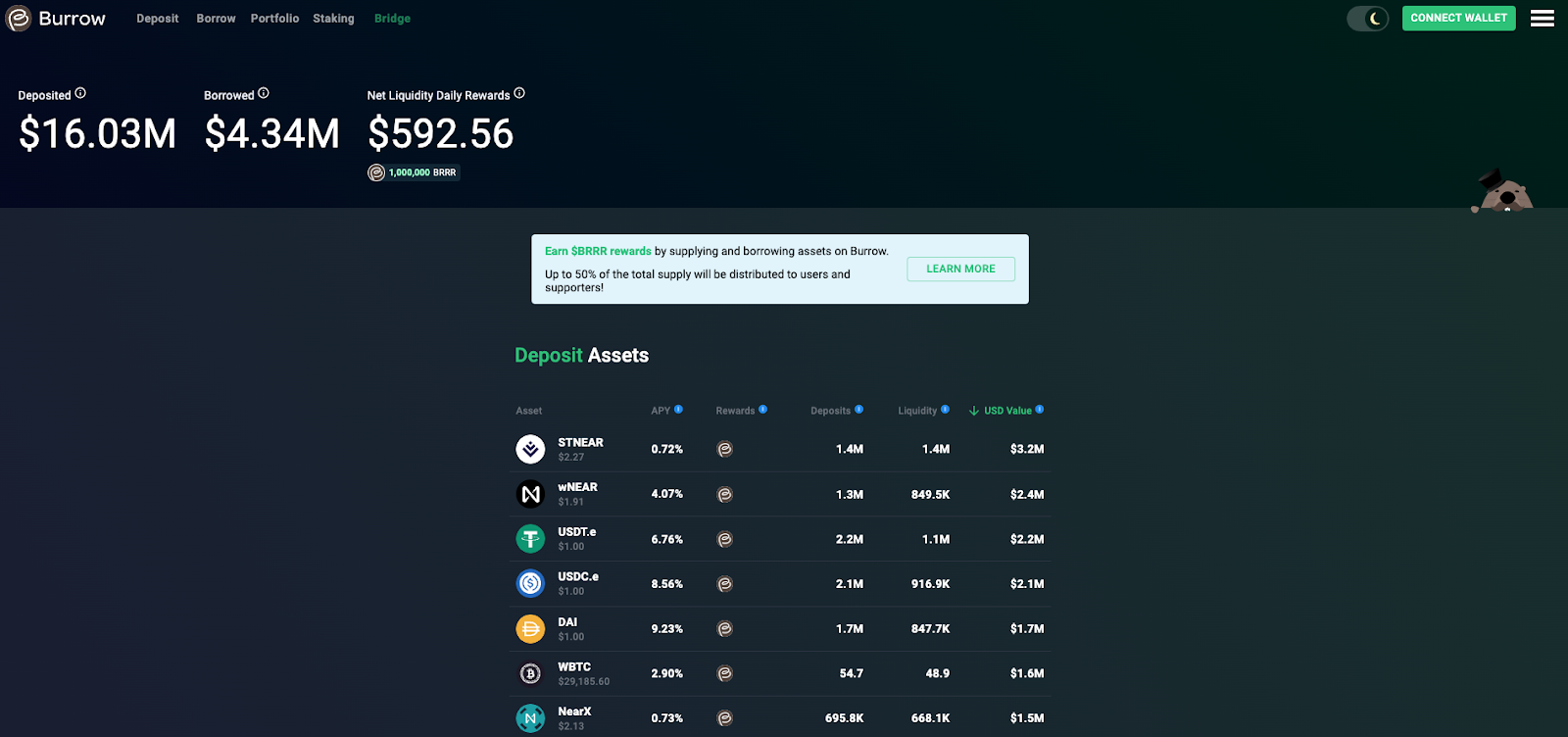The height and width of the screenshot is (737, 1568).
Task: Open the Borrow nav tab
Action: pyautogui.click(x=216, y=19)
